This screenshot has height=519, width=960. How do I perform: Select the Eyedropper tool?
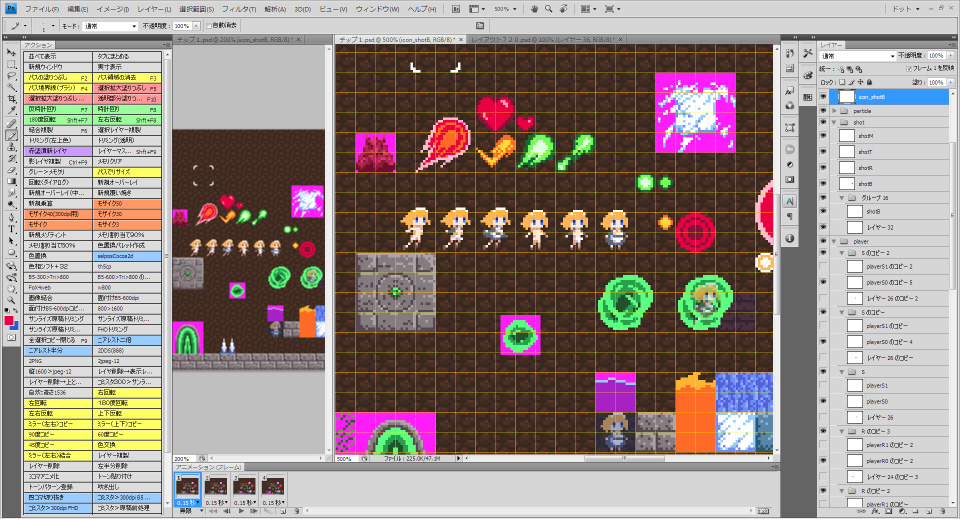pyautogui.click(x=11, y=110)
